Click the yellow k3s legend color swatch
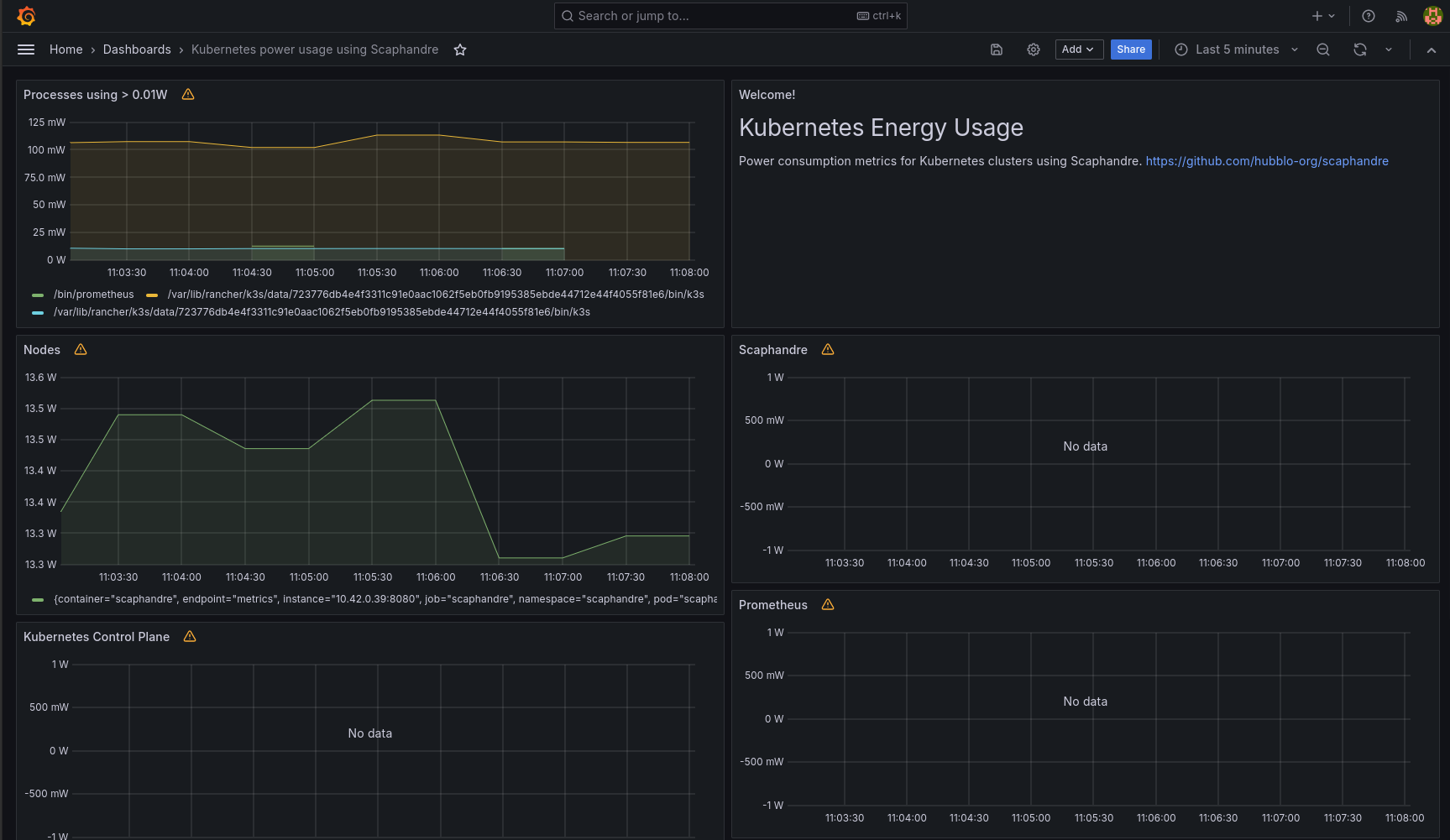1450x840 pixels. coord(152,295)
